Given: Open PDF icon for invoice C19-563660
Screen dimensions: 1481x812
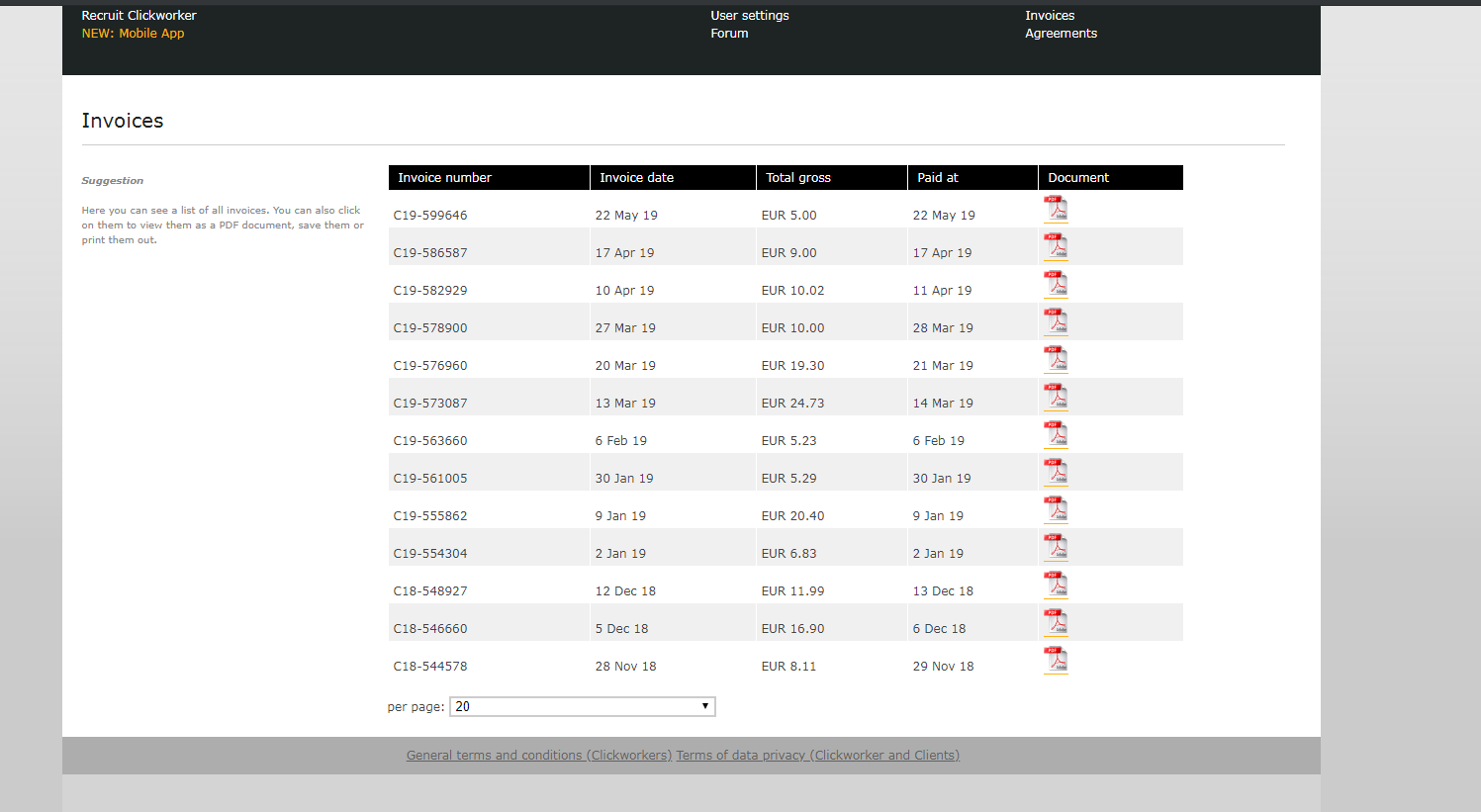Looking at the screenshot, I should (1056, 435).
